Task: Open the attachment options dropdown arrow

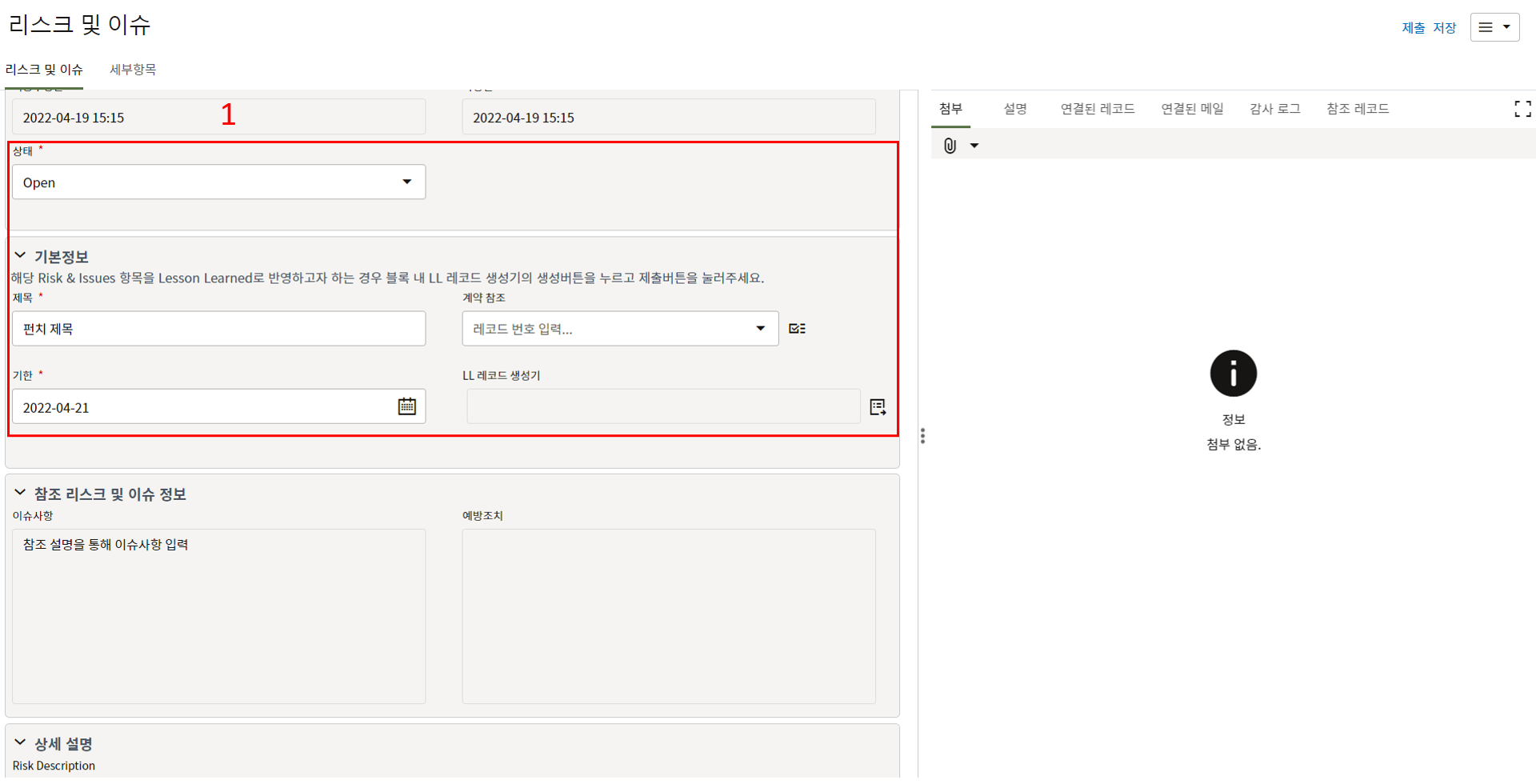Action: click(974, 146)
